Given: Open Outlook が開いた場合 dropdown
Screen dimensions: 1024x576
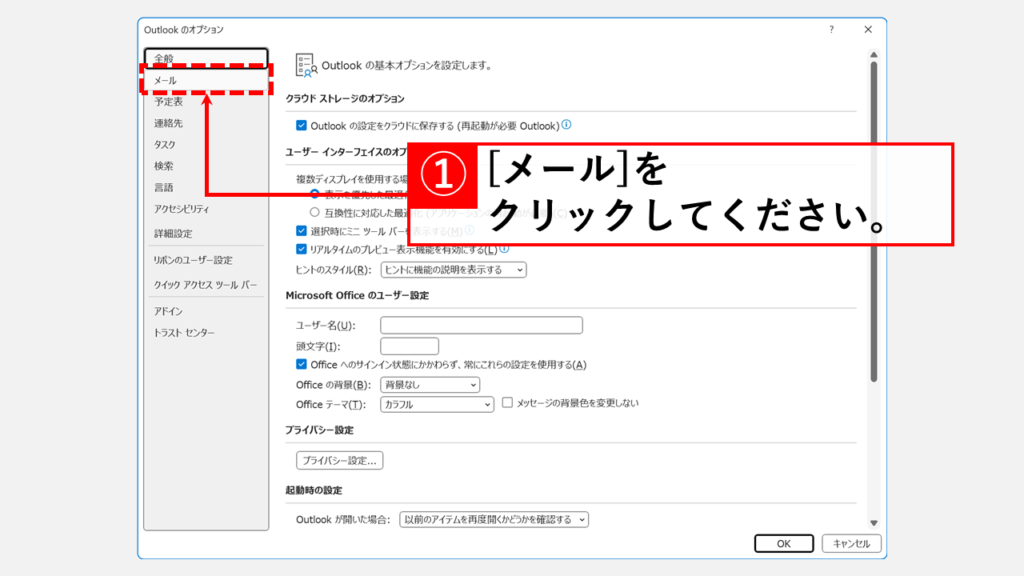Looking at the screenshot, I should 494,520.
